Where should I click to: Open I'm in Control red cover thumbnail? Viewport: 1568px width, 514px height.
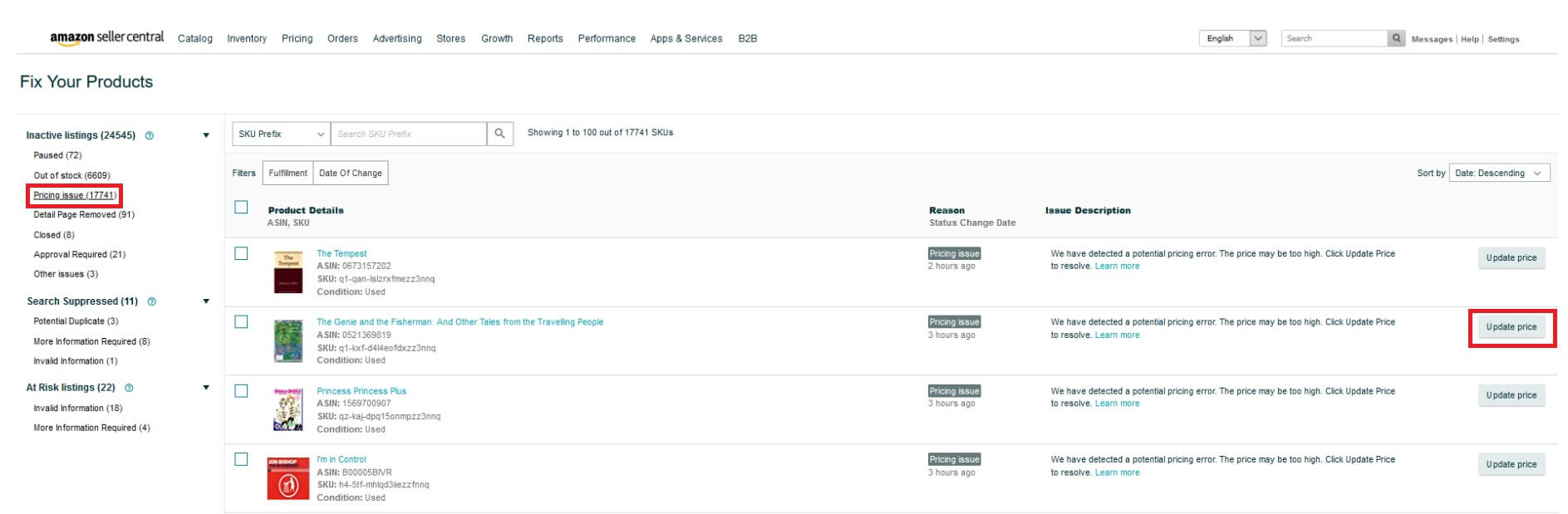point(288,478)
